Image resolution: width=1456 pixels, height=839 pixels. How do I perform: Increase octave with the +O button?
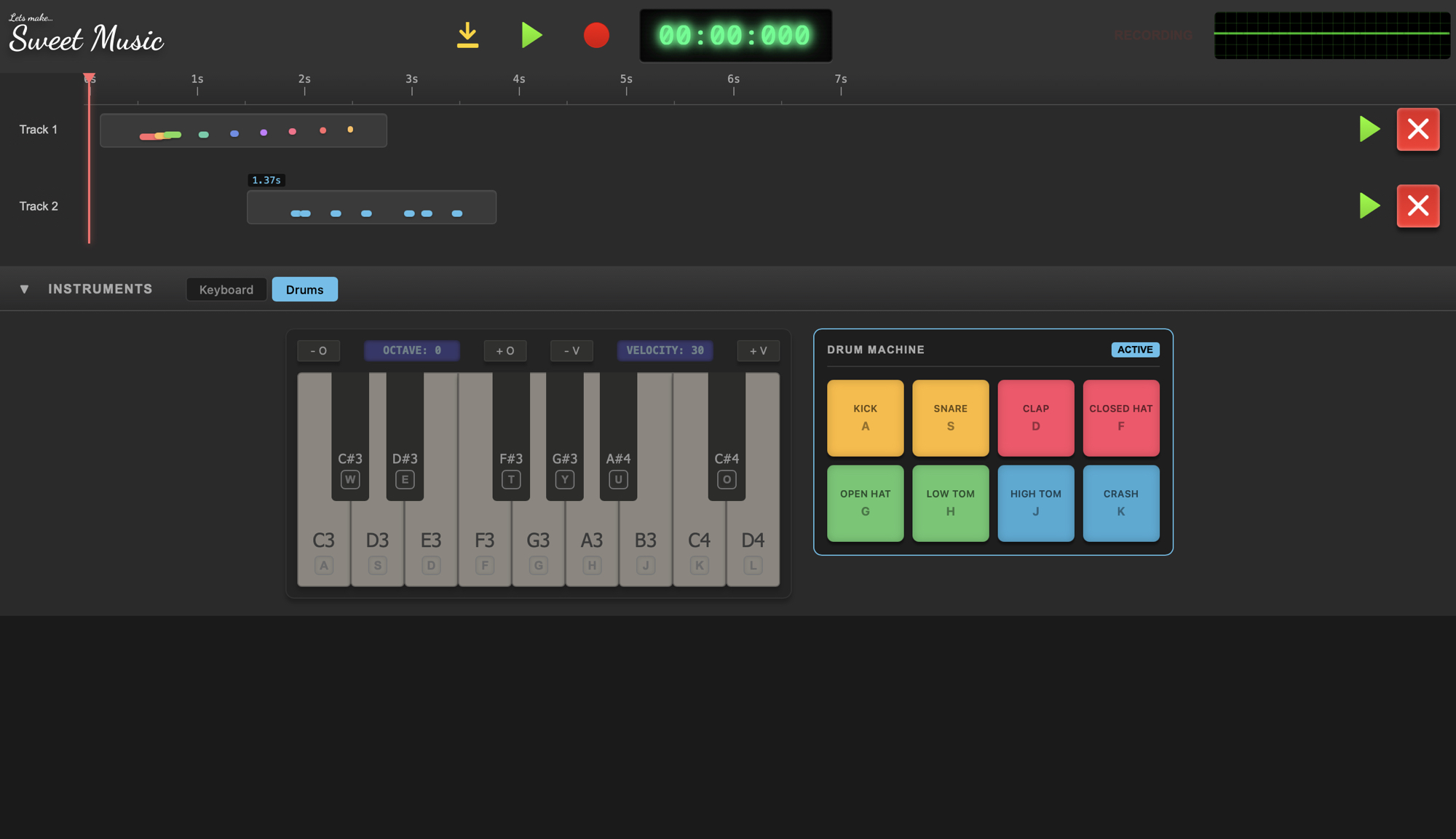[505, 350]
